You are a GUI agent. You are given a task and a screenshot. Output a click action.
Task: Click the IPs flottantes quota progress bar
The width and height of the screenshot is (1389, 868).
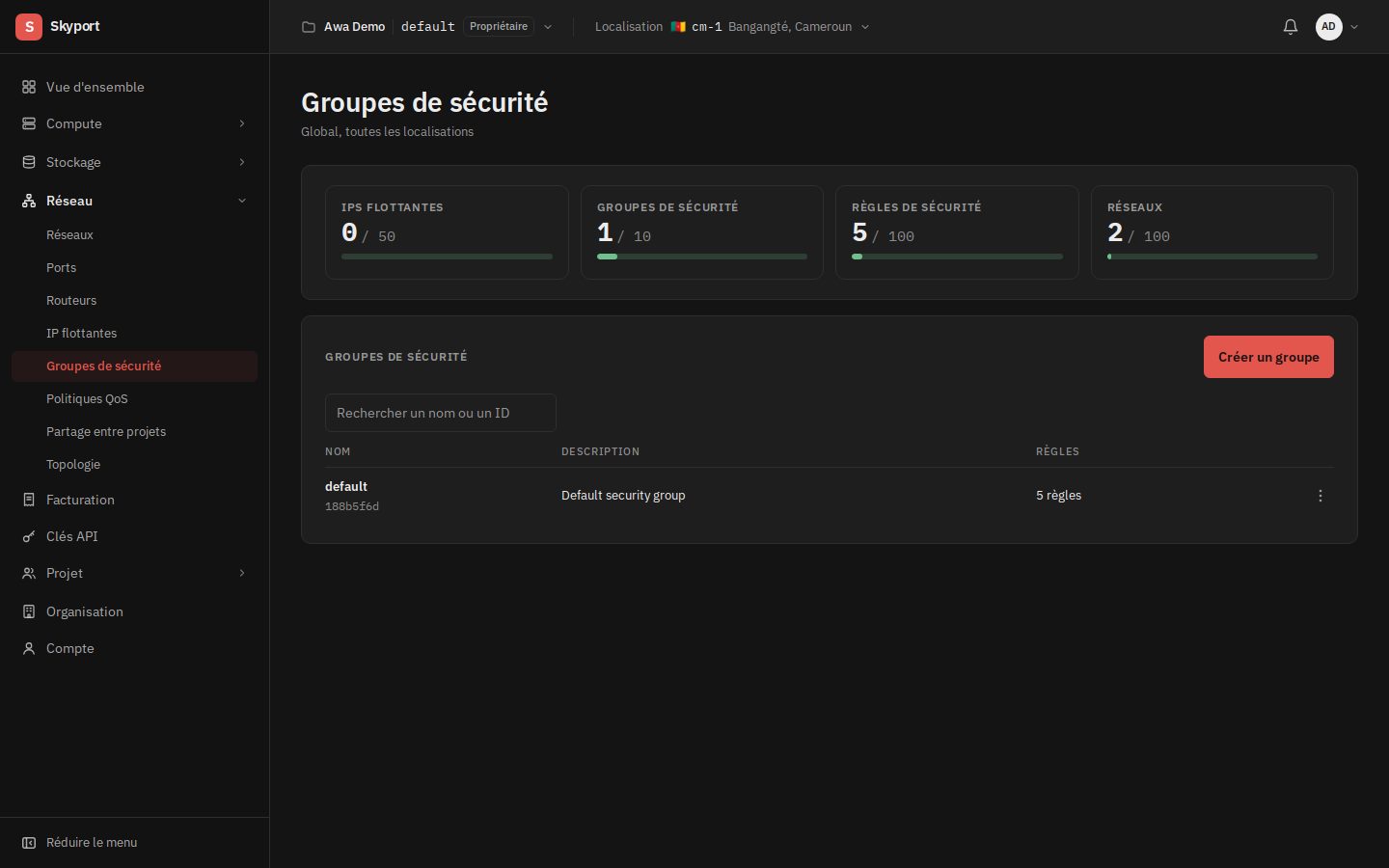click(x=447, y=257)
